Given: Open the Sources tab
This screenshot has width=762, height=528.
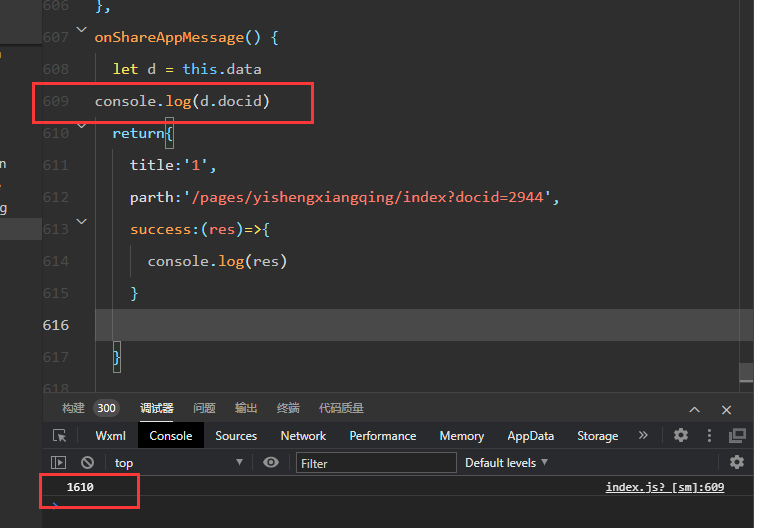Looking at the screenshot, I should (x=236, y=436).
